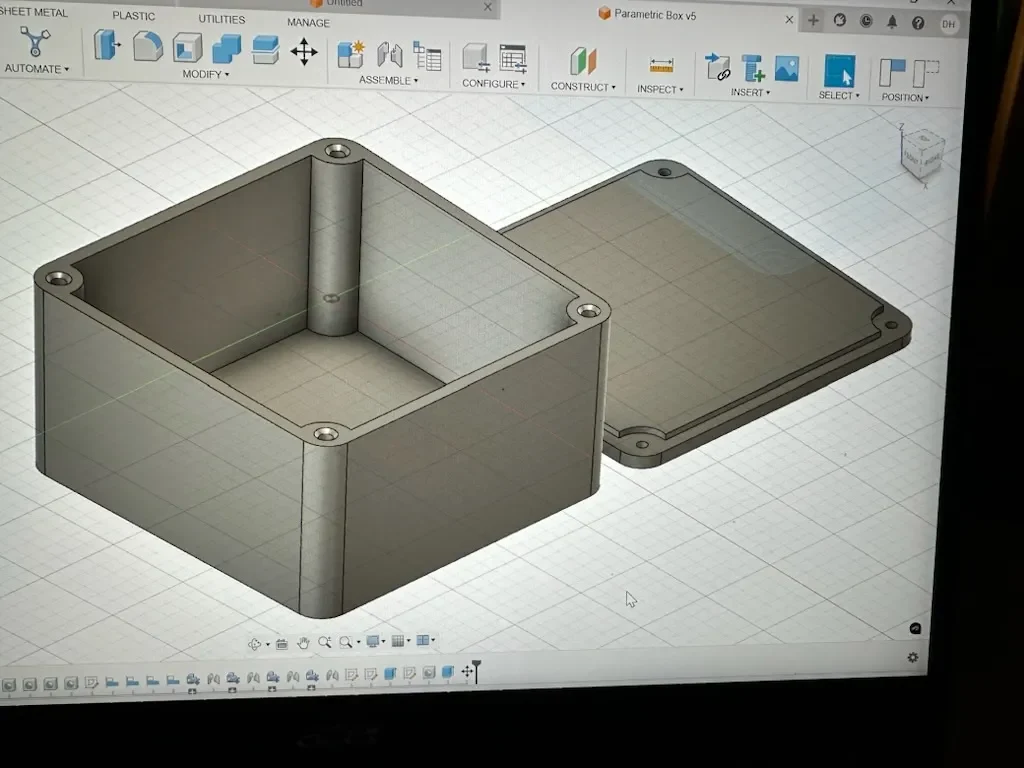Expand the CONSTRUCT dropdown menu
This screenshot has height=768, width=1024.
583,86
